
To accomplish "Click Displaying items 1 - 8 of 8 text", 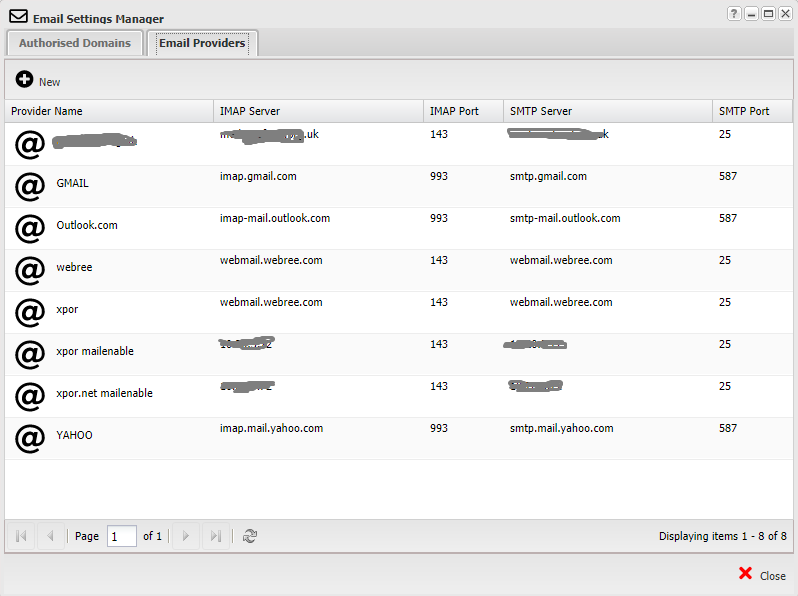I will coord(723,536).
